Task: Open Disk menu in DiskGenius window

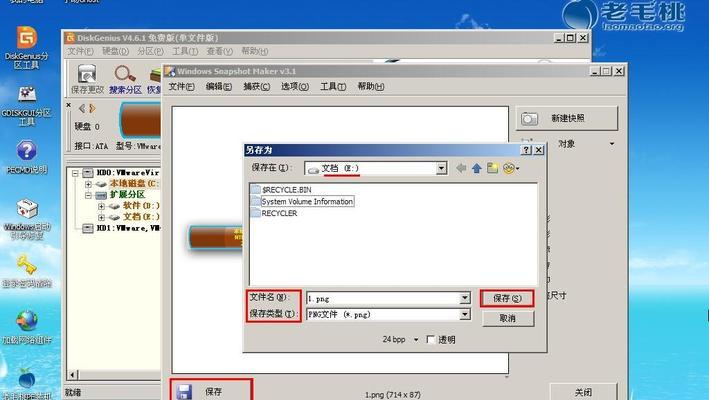Action: (116, 52)
